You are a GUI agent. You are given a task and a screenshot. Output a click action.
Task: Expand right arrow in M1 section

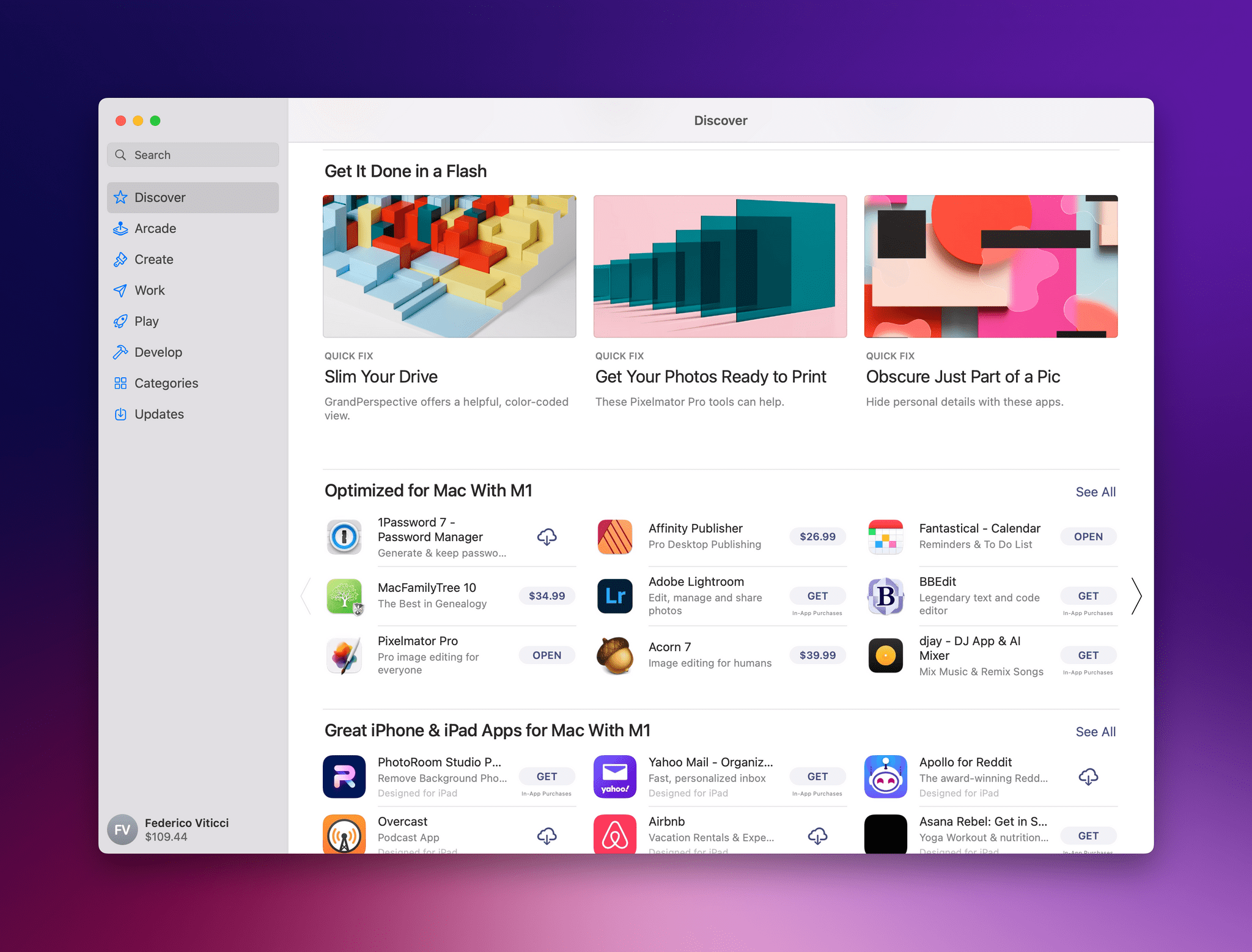(1135, 596)
